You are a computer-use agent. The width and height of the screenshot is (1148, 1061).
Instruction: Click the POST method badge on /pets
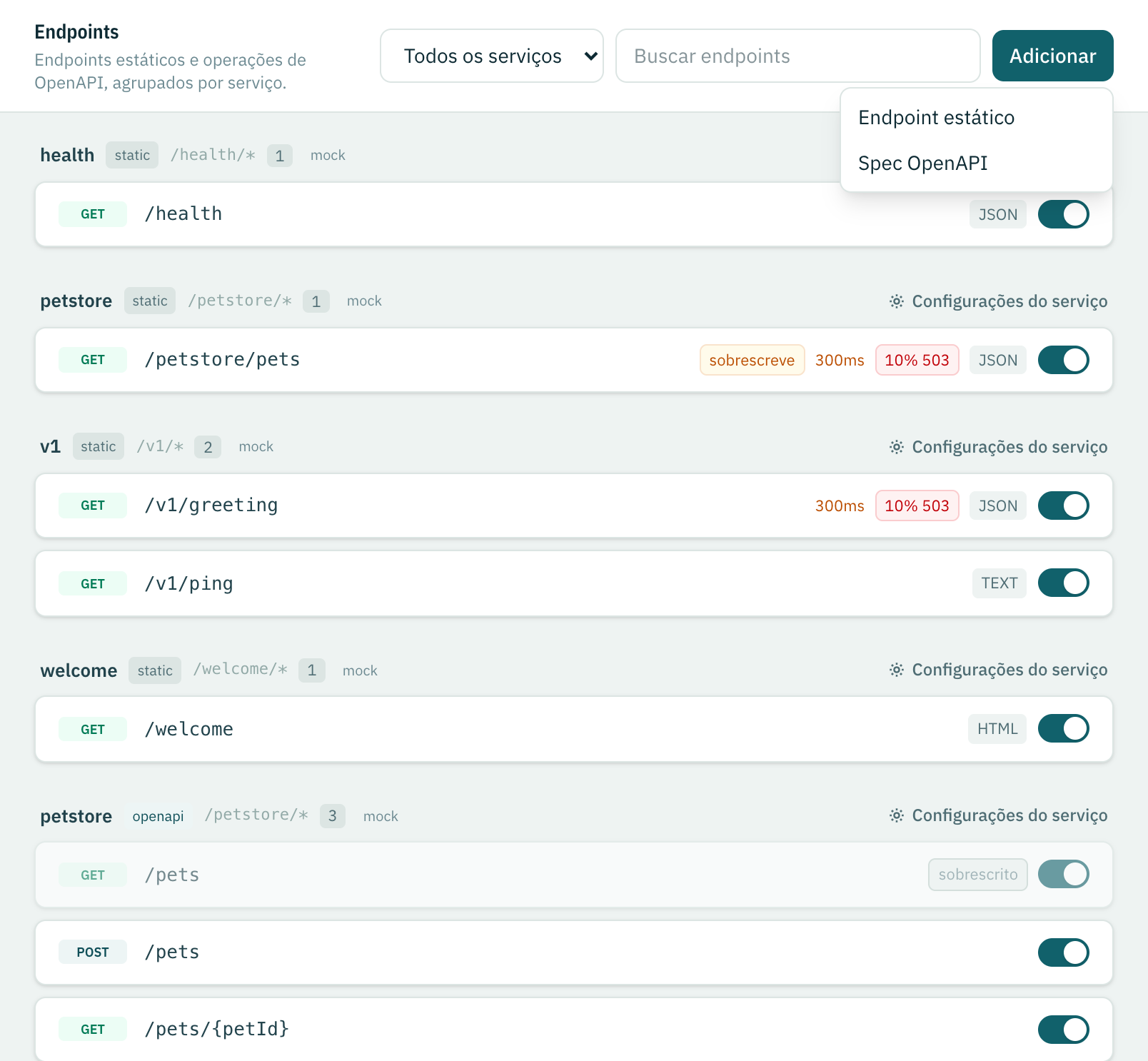(x=93, y=952)
